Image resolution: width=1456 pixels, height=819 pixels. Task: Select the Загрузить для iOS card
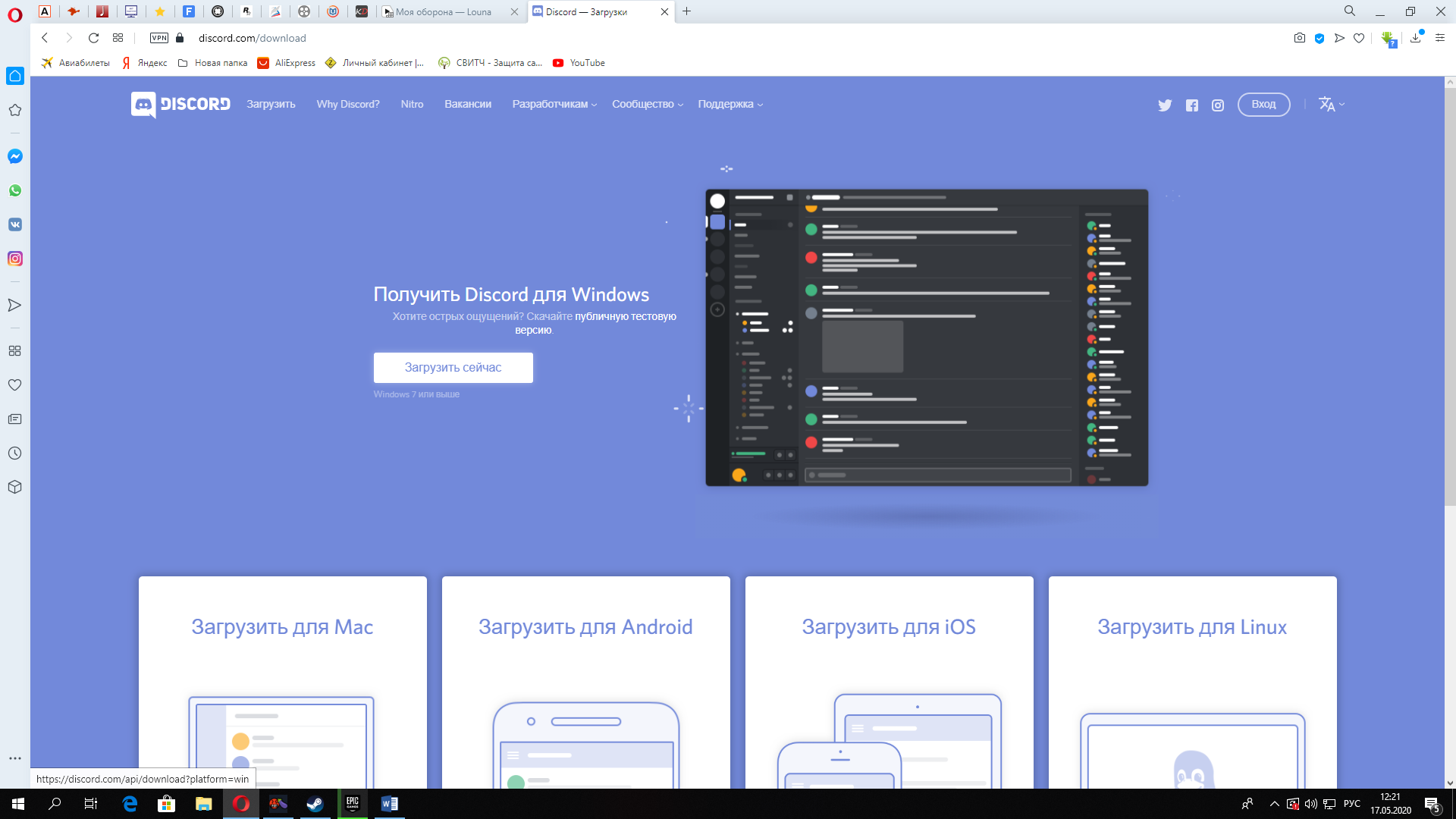click(889, 682)
